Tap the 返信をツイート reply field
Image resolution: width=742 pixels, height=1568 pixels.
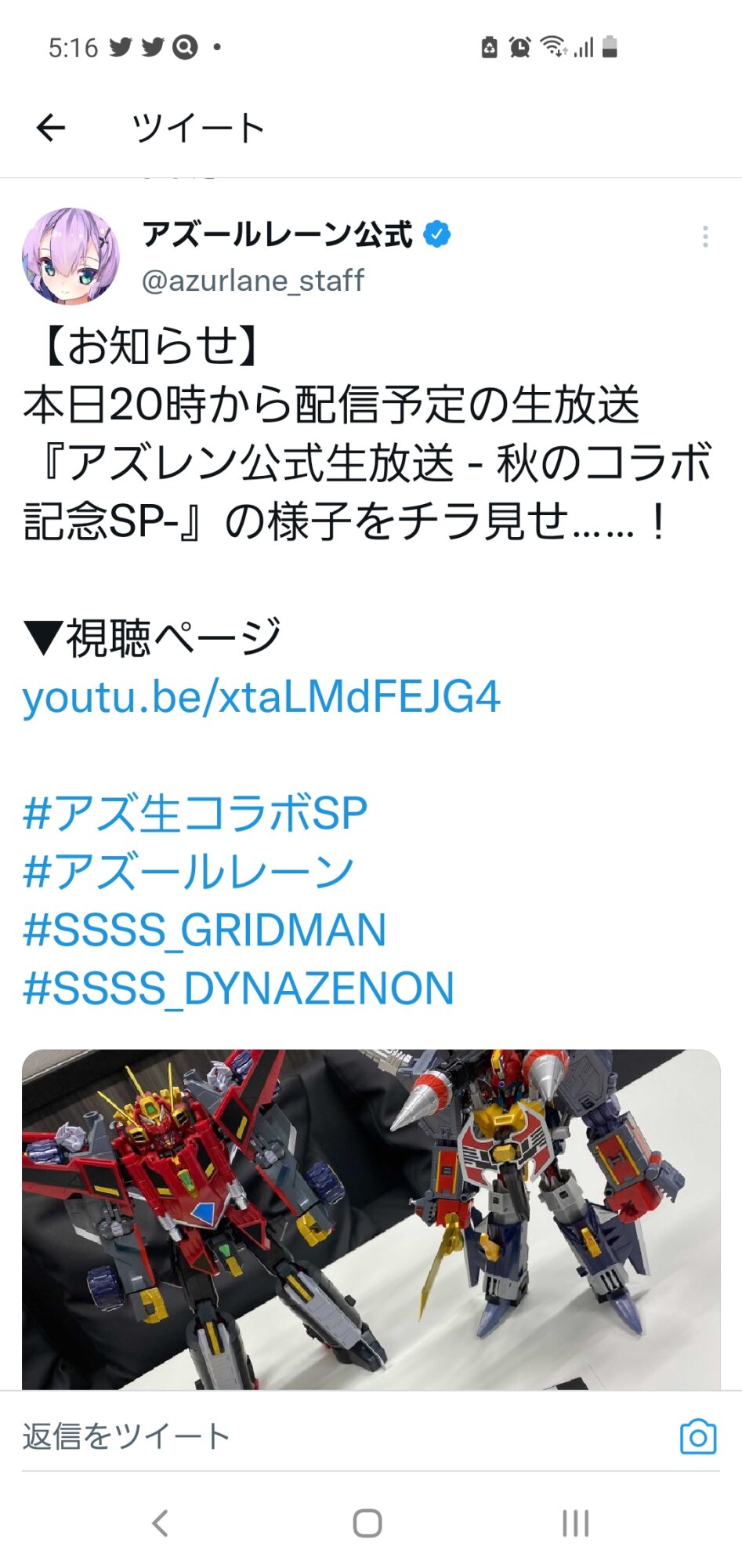[345, 1436]
